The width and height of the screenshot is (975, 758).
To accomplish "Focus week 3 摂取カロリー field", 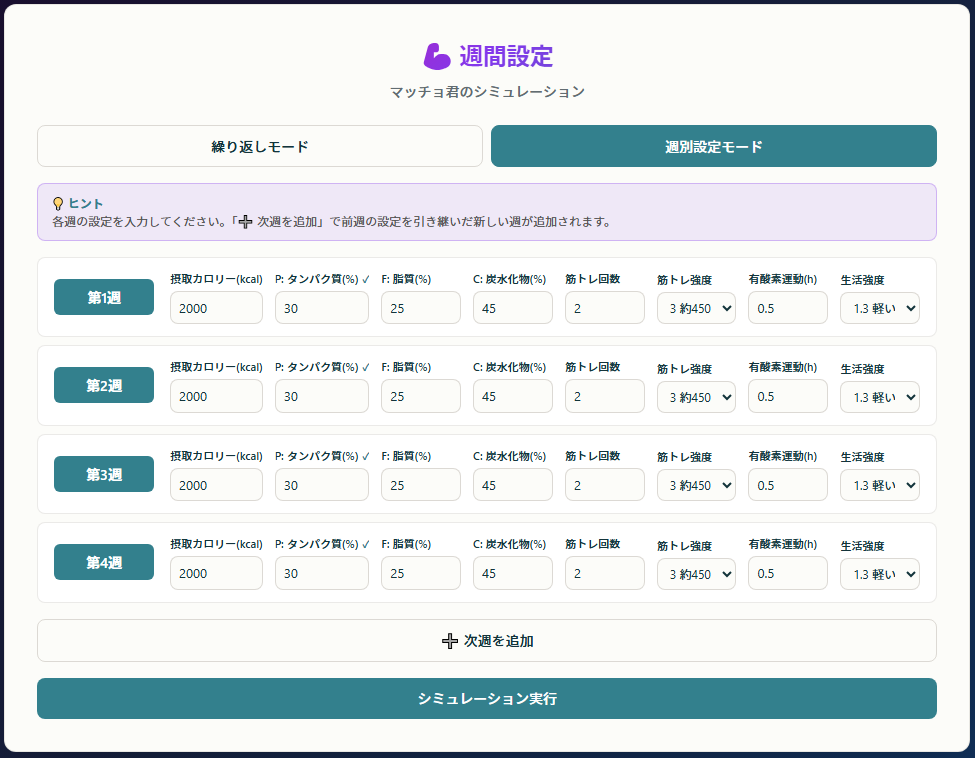I will 216,484.
